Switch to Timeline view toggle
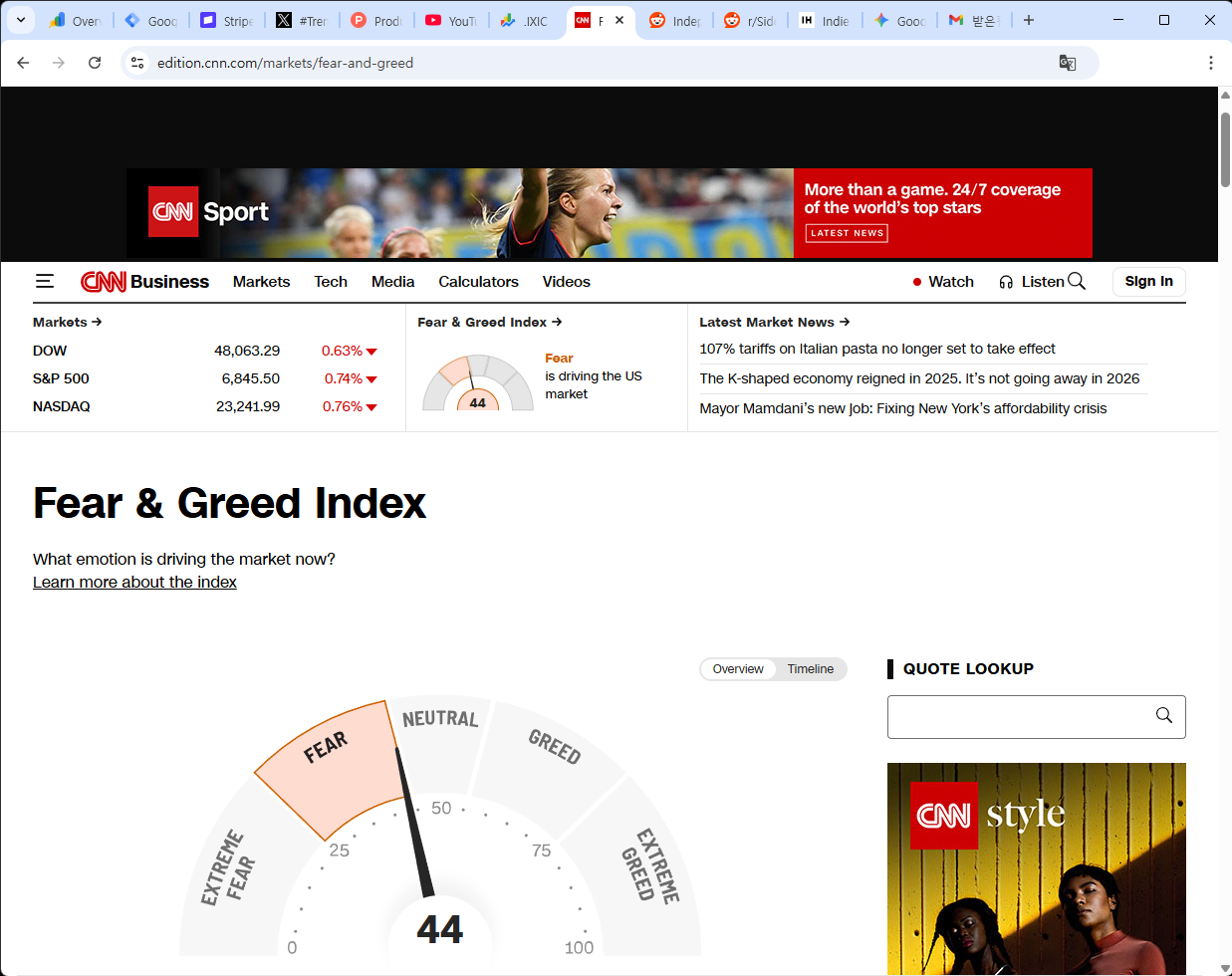This screenshot has width=1232, height=976. pyautogui.click(x=810, y=669)
